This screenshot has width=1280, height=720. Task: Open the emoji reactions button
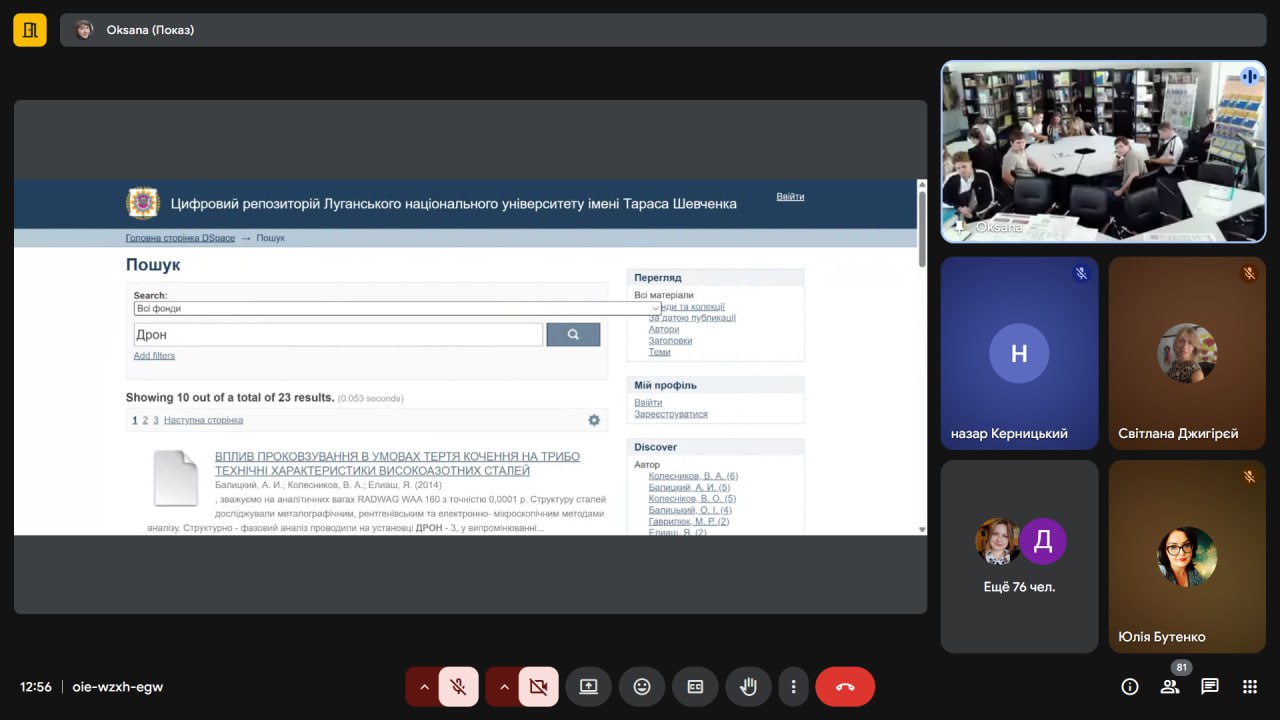pyautogui.click(x=642, y=687)
